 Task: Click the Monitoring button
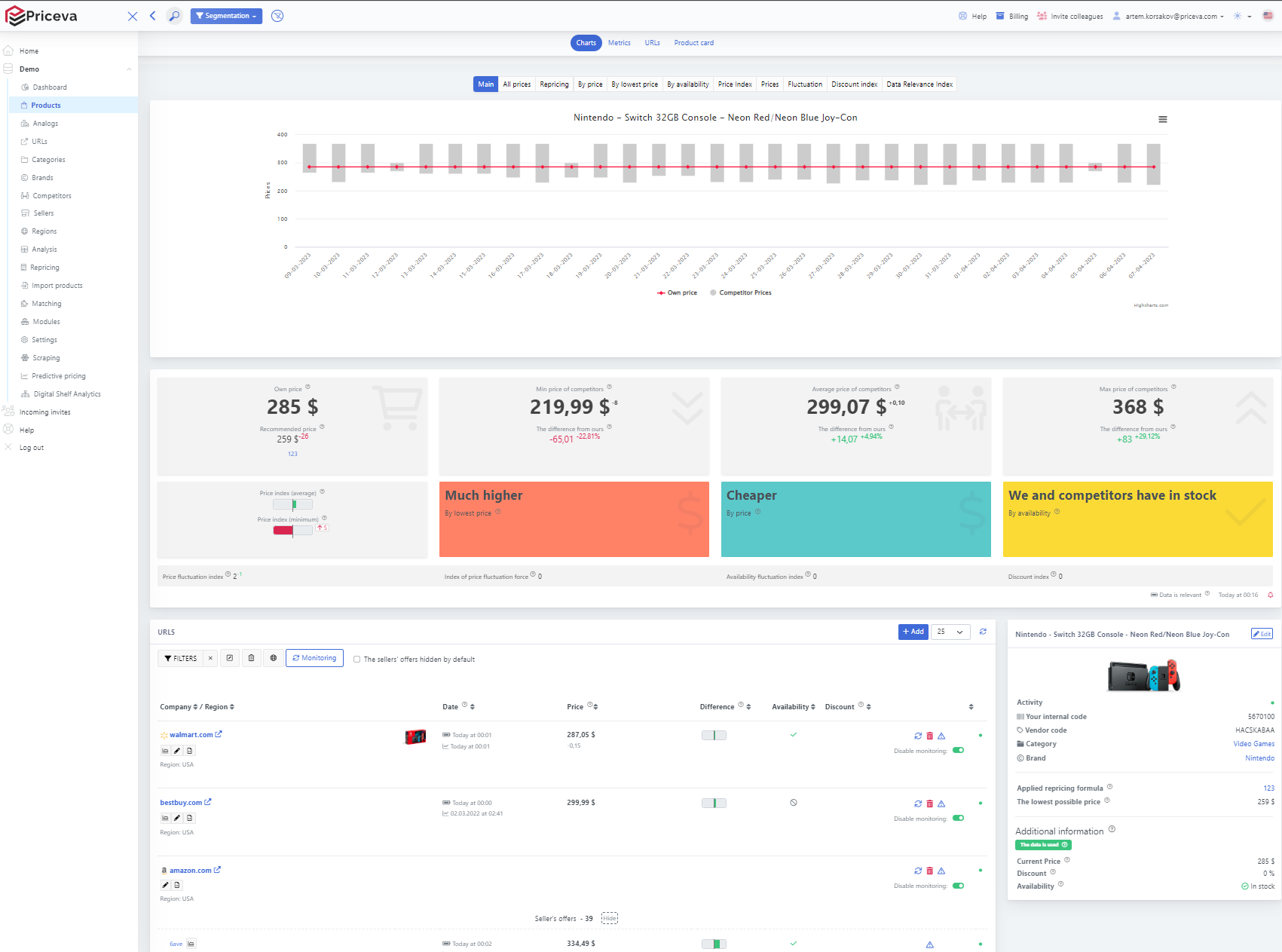click(x=314, y=658)
